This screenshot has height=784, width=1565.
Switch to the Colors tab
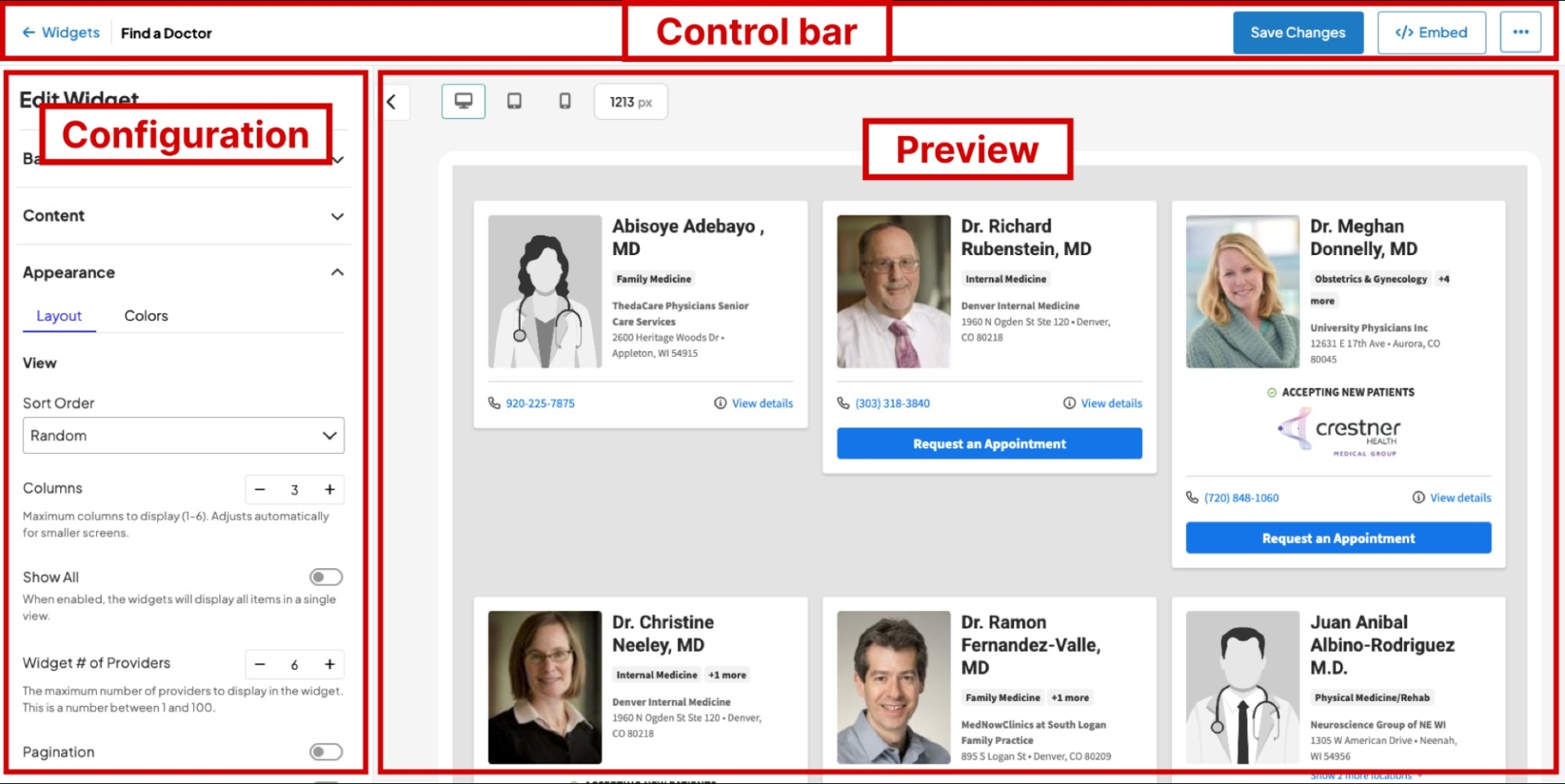146,316
